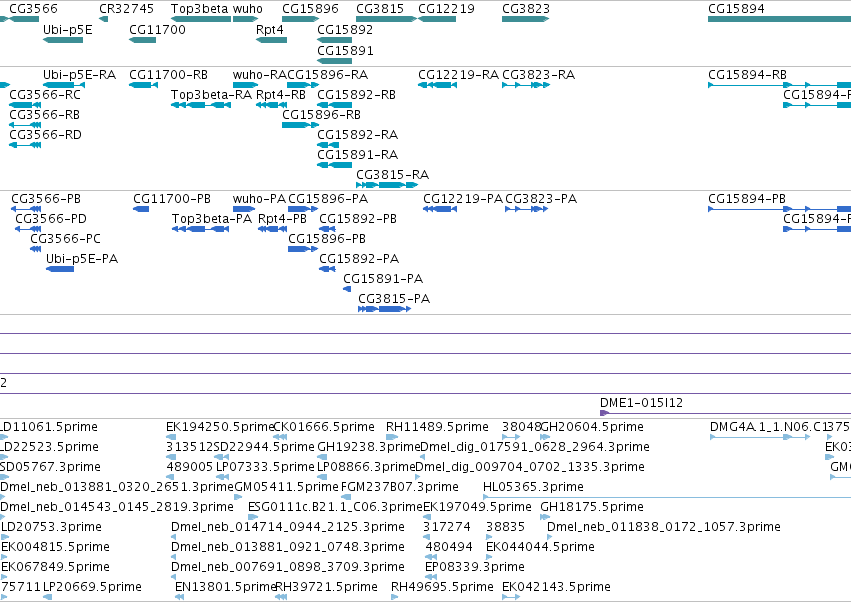Select the CG15896 gene label

pyautogui.click(x=310, y=9)
